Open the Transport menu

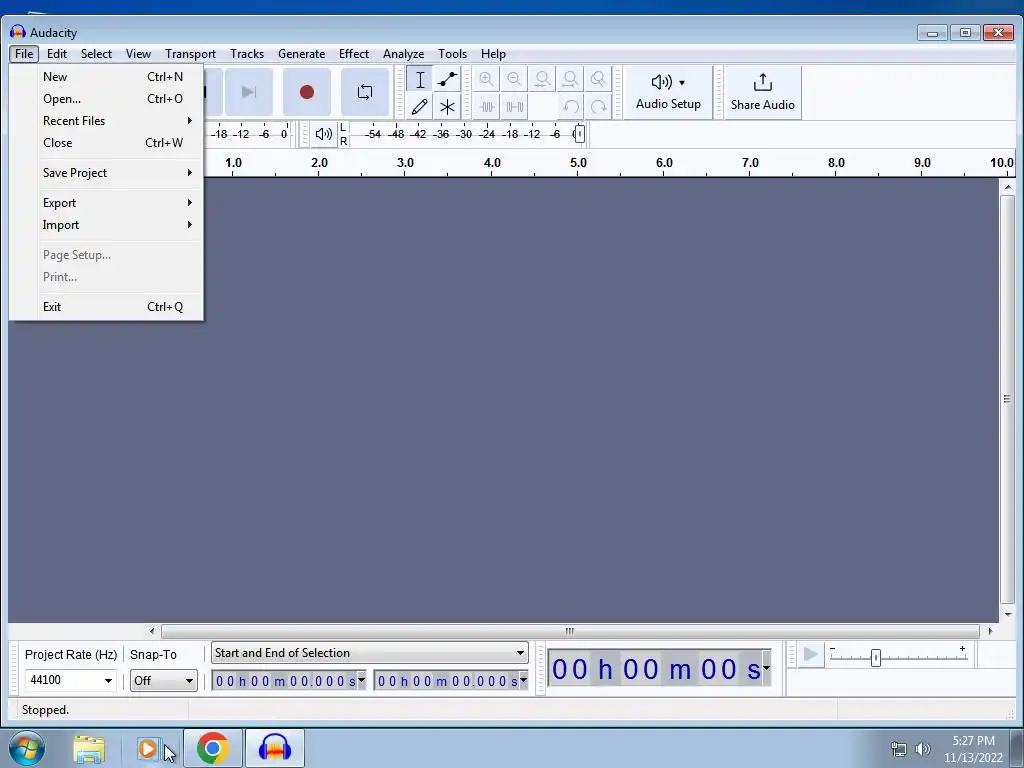click(x=190, y=54)
